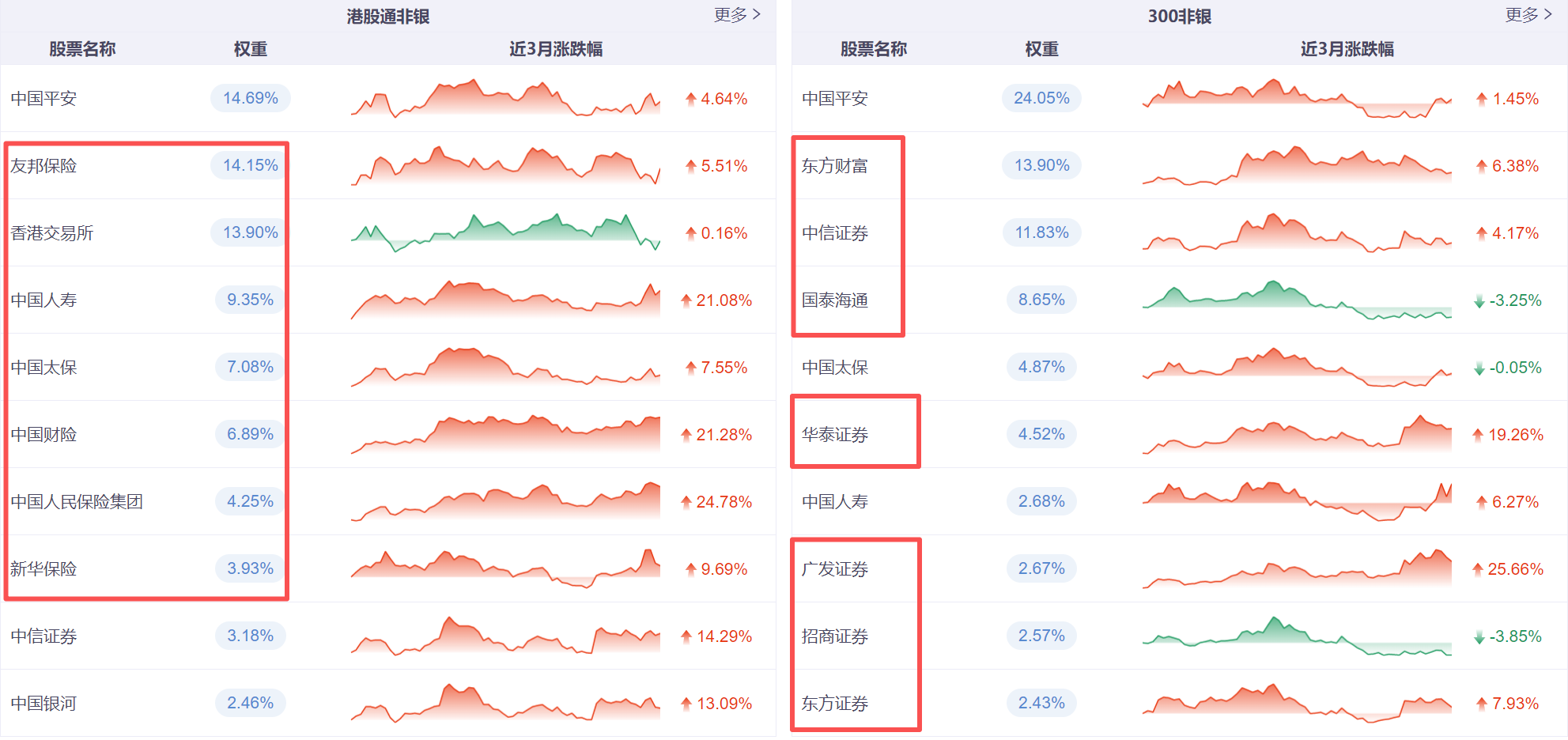Click 港股通非银 panel title
Viewport: 1568px width, 740px height.
pos(387,17)
